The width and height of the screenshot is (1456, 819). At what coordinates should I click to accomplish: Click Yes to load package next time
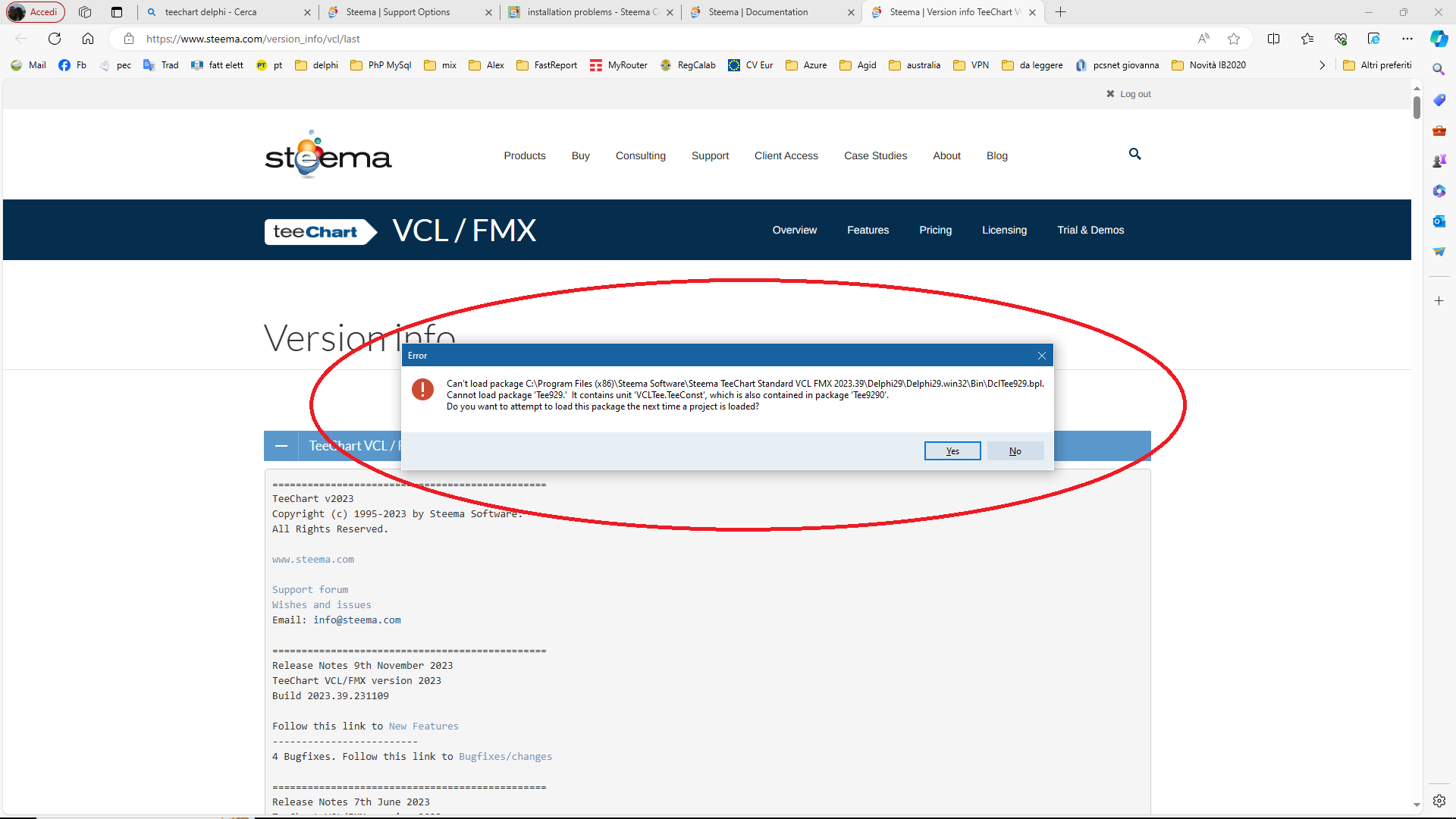point(952,450)
